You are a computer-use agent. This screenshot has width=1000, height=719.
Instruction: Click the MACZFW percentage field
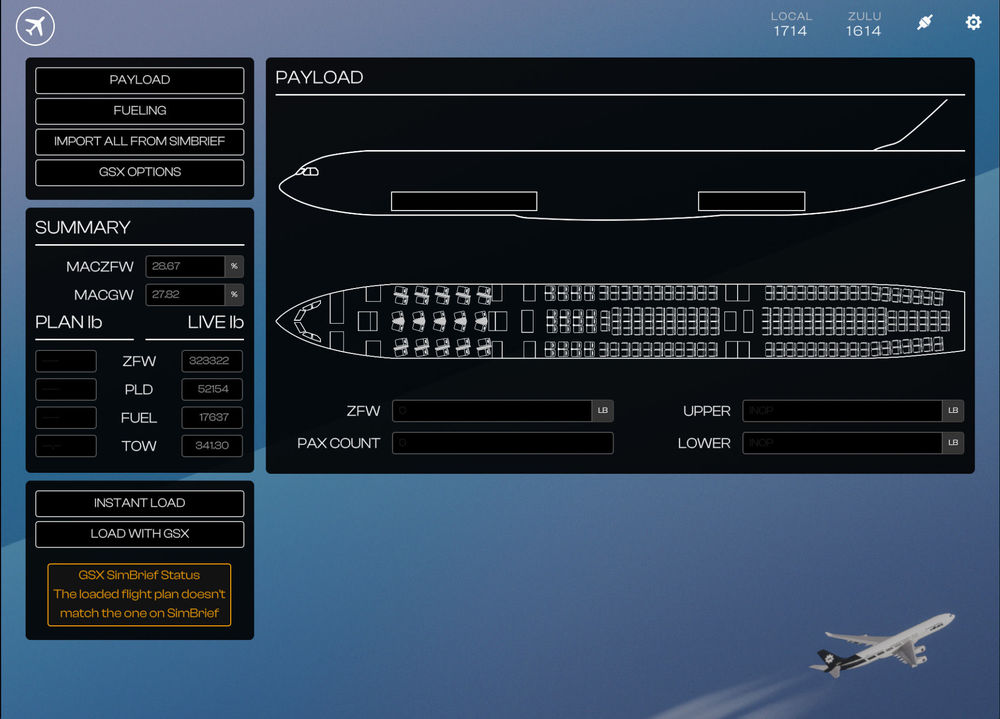tap(185, 267)
